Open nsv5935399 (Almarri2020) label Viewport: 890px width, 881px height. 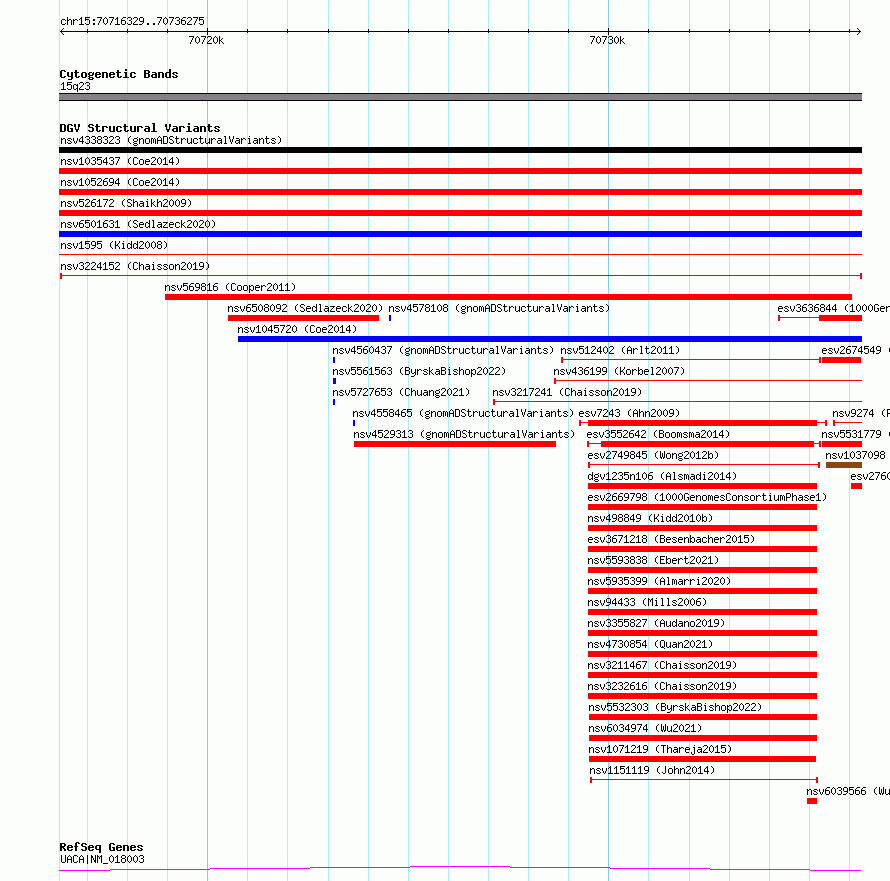(659, 581)
